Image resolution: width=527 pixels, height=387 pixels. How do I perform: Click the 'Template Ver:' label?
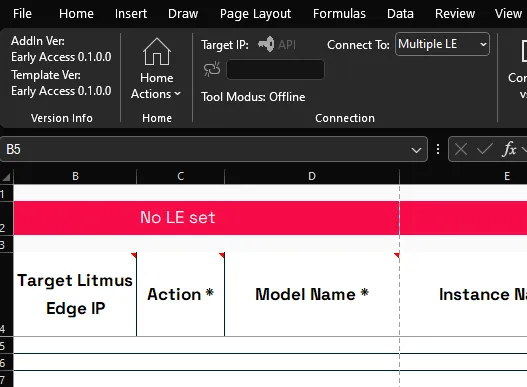46,75
